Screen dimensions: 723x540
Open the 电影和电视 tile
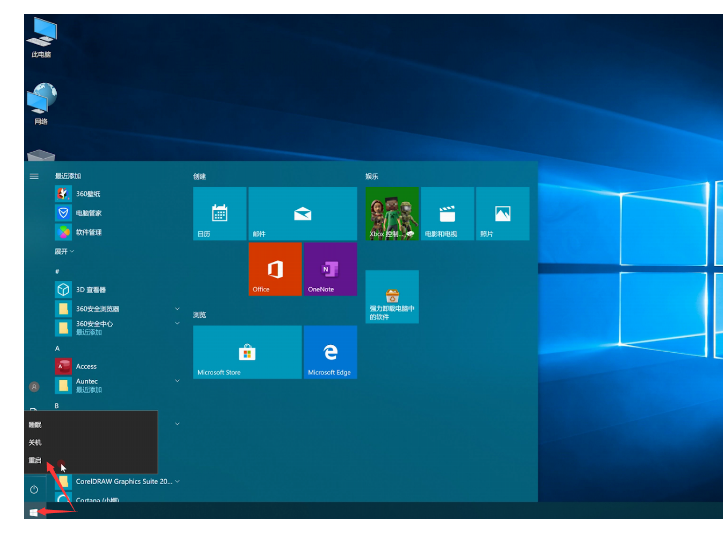[x=447, y=213]
